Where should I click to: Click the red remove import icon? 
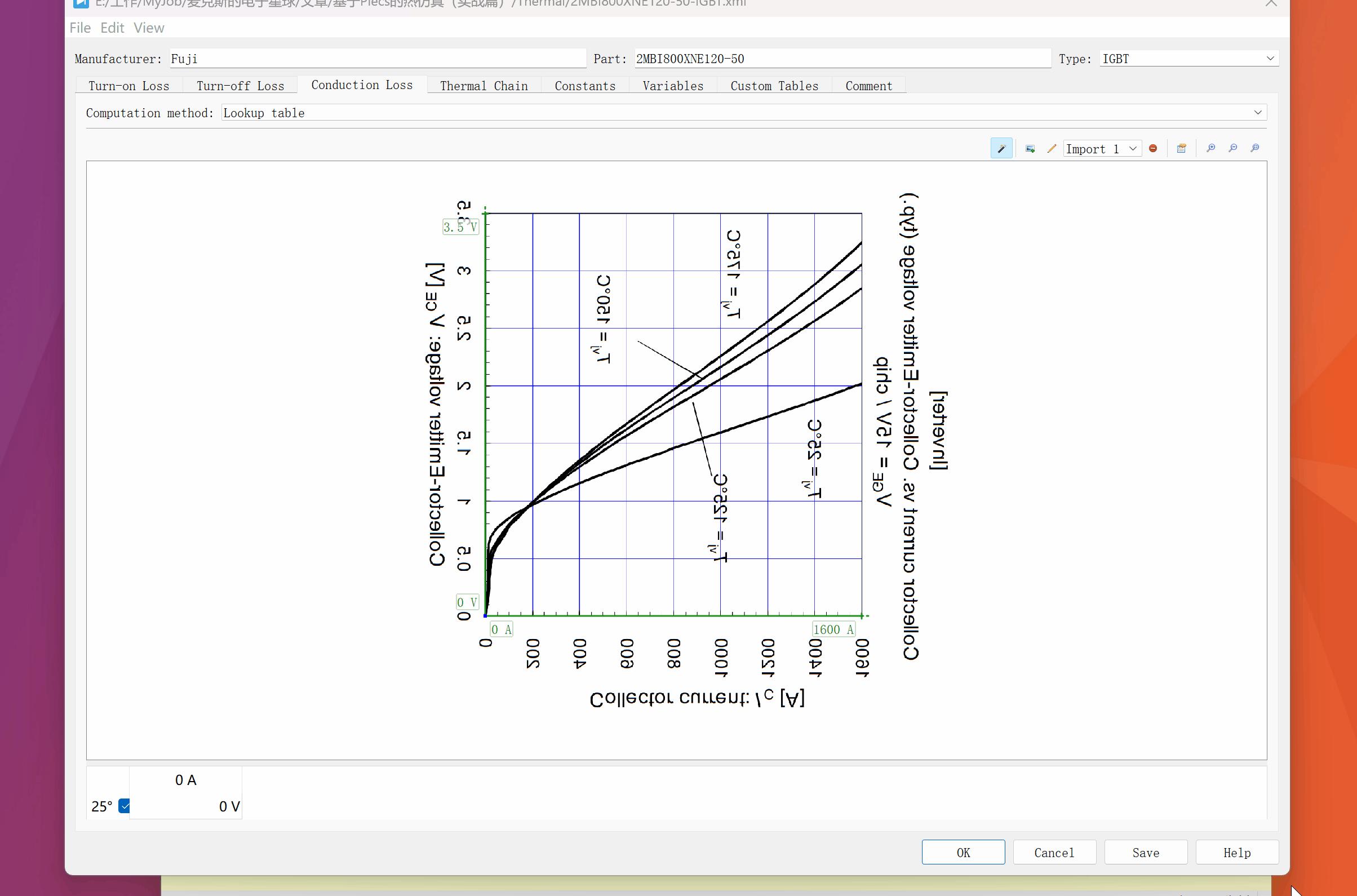[1153, 149]
